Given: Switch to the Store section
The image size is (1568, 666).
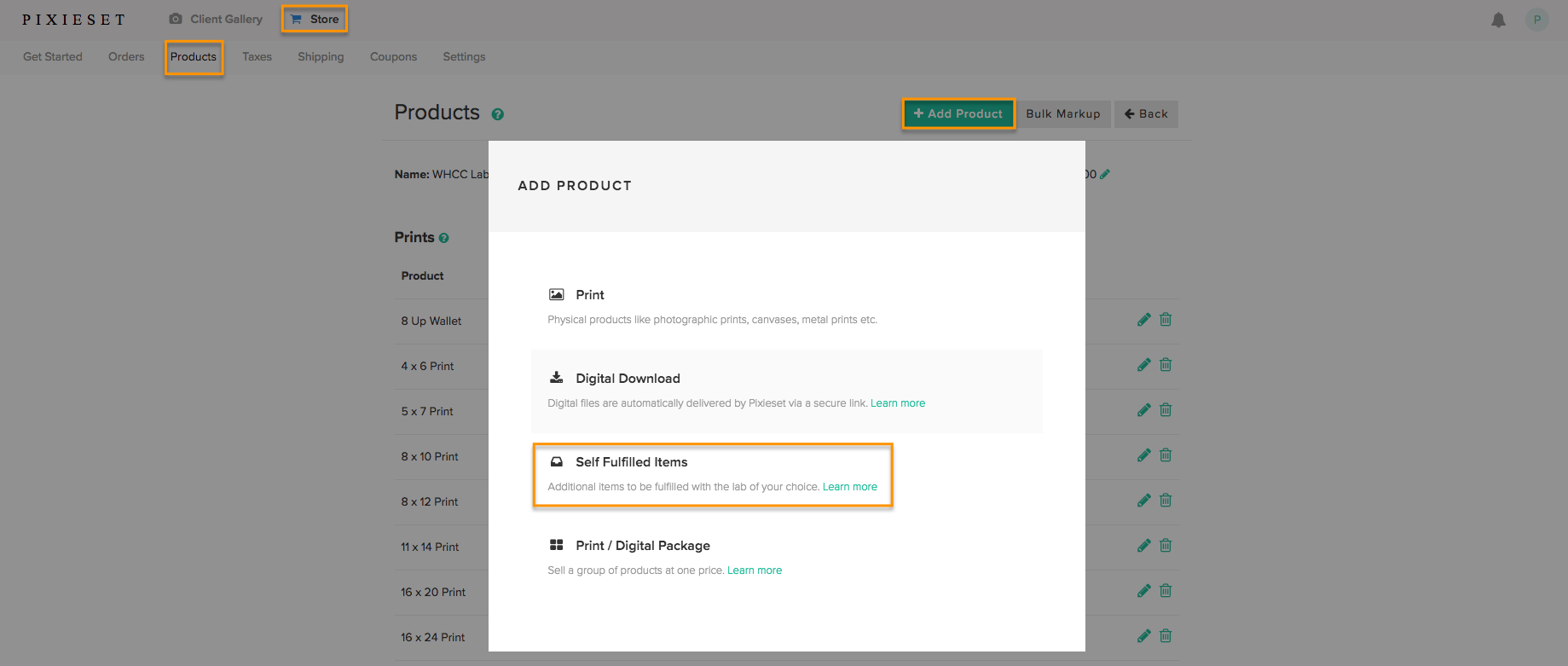Looking at the screenshot, I should 315,19.
